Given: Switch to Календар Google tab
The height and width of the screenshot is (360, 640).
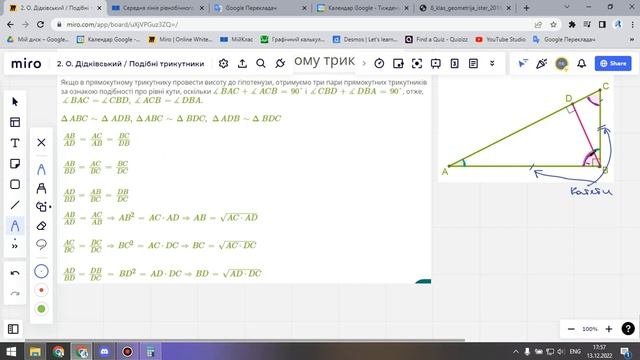Looking at the screenshot, I should click(363, 8).
